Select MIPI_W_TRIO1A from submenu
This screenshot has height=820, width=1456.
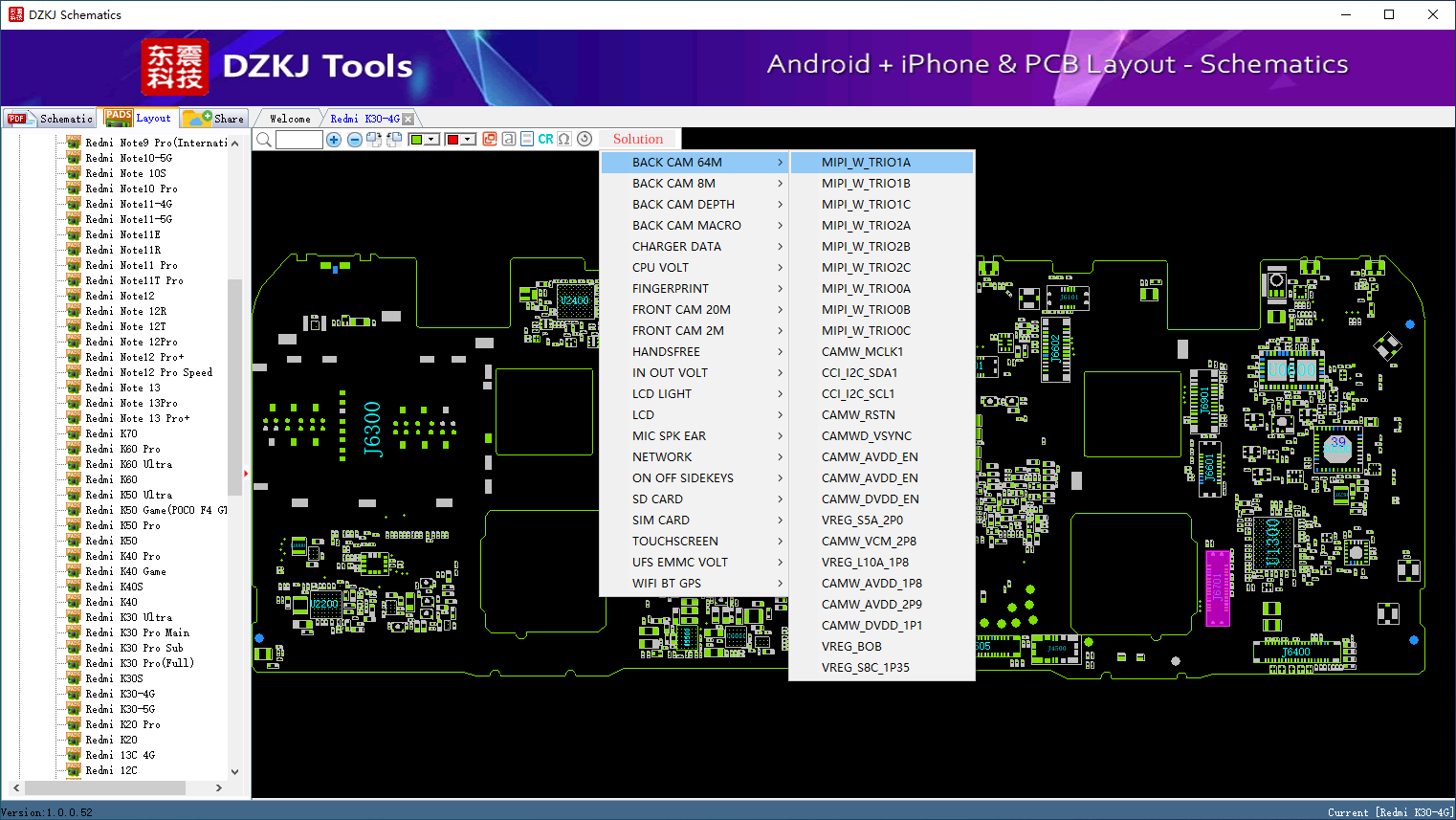[x=882, y=163]
